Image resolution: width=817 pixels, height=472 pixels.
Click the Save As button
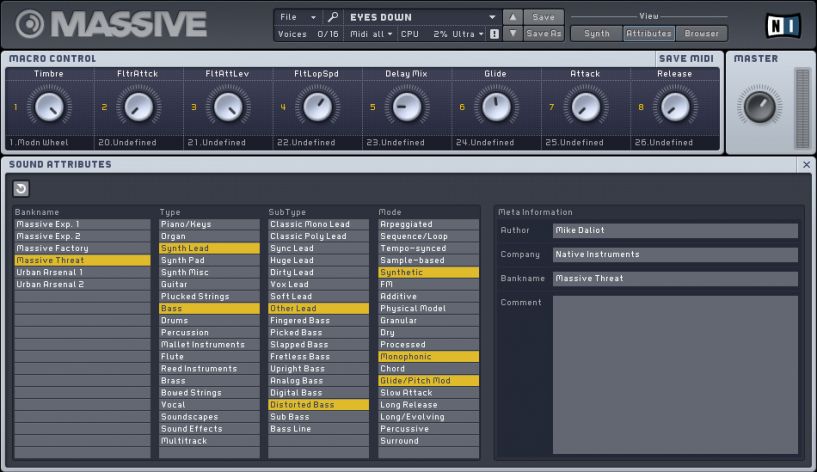tap(543, 33)
